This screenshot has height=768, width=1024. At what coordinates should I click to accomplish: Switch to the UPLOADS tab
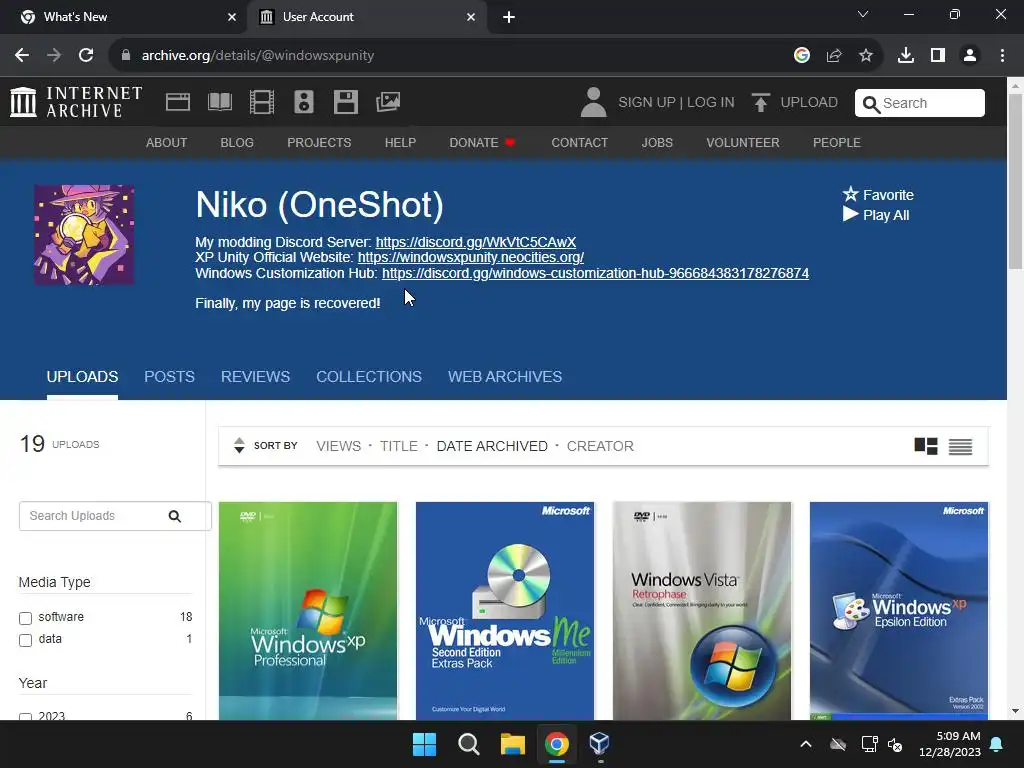point(82,377)
